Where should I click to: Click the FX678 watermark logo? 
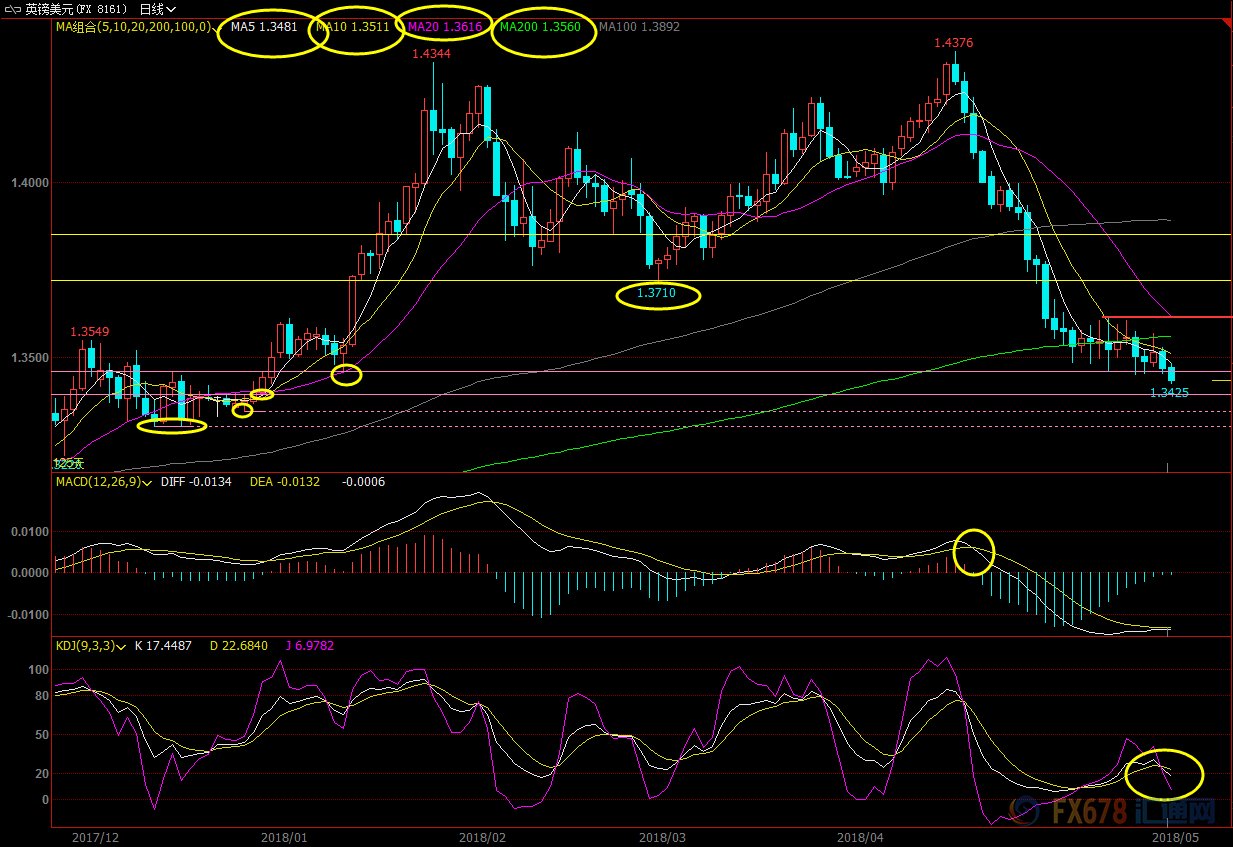(1132, 810)
